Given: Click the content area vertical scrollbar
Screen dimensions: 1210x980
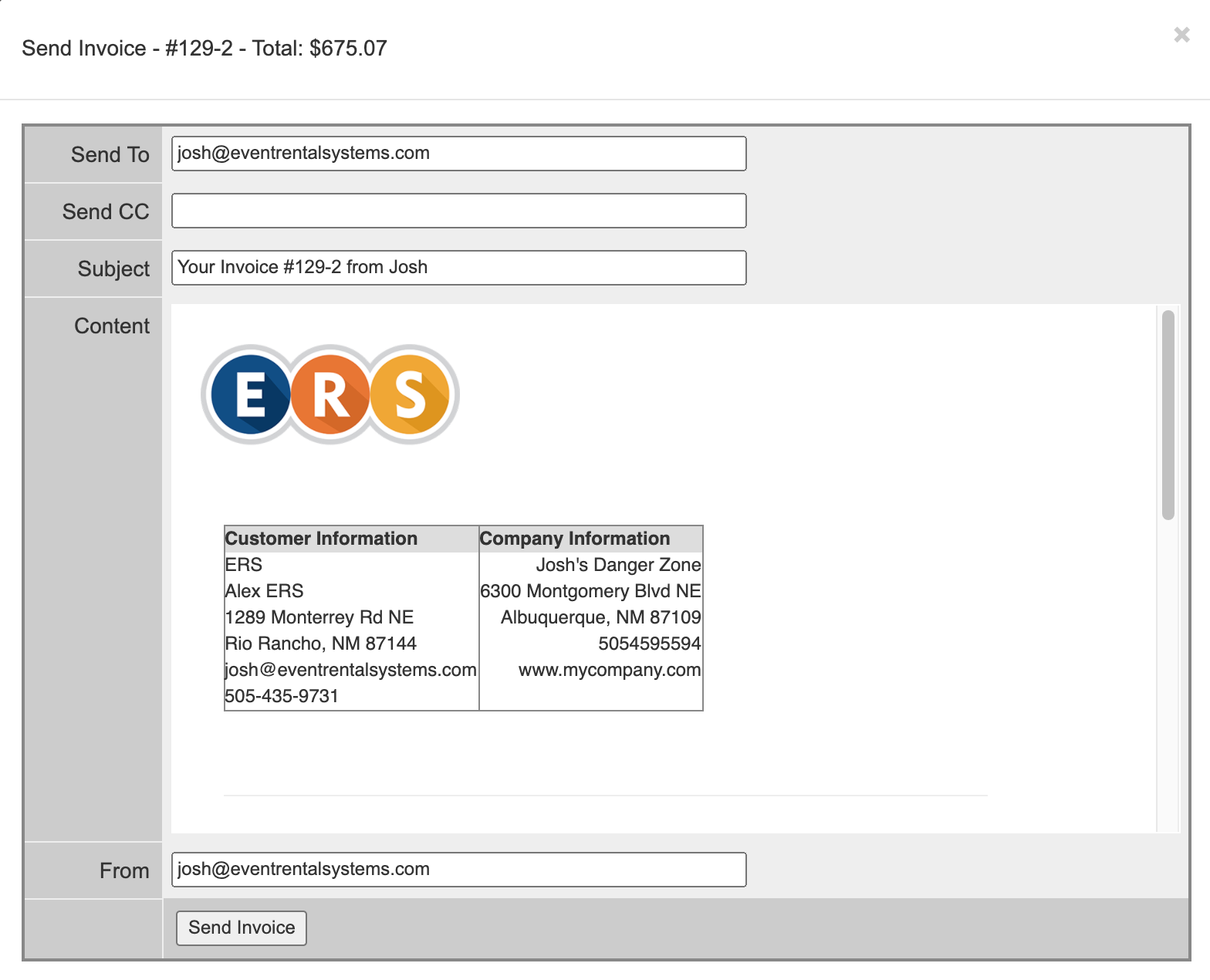Looking at the screenshot, I should tap(1168, 415).
